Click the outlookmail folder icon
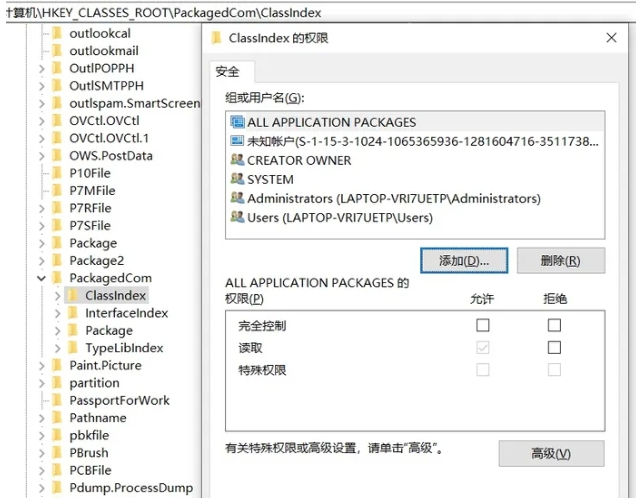The image size is (636, 498). [58, 51]
